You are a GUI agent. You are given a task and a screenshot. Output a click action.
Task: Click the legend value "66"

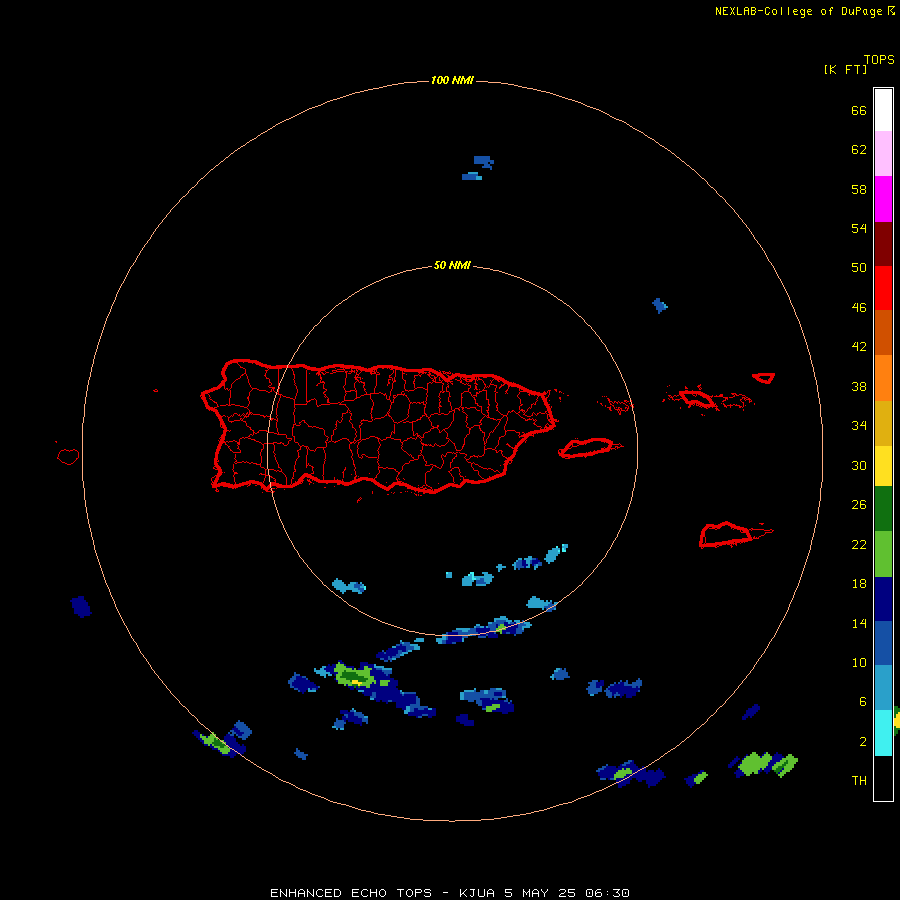859,111
